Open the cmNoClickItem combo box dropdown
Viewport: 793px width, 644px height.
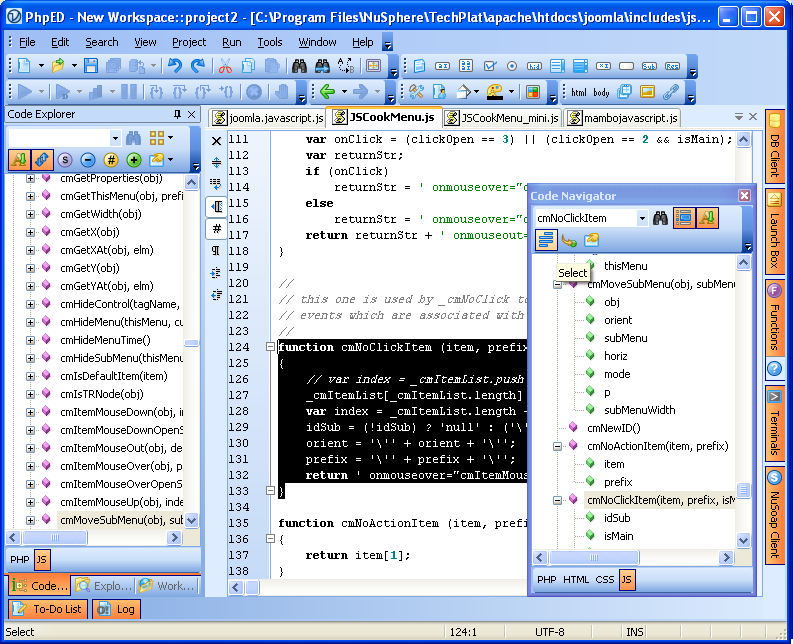pyautogui.click(x=642, y=219)
